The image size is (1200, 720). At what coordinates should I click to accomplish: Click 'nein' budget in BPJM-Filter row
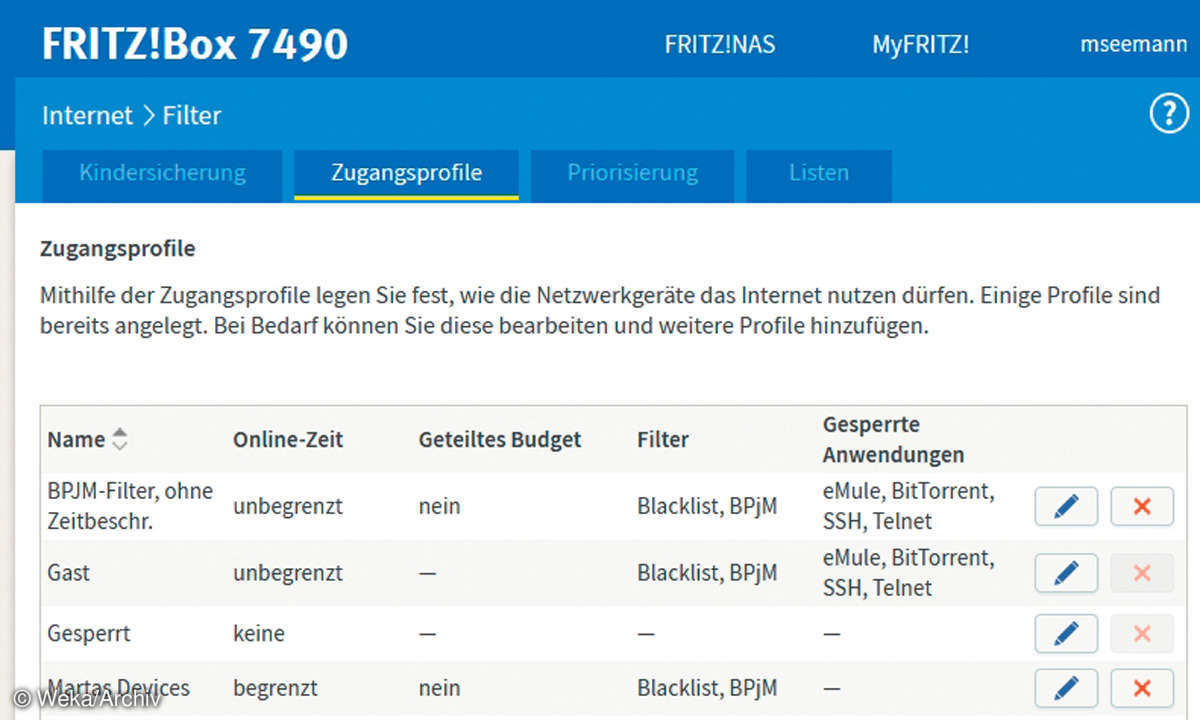[x=440, y=507]
